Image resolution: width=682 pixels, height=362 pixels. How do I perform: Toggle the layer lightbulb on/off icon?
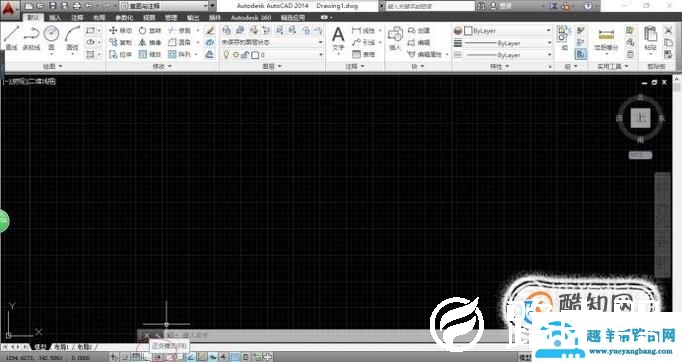point(226,55)
